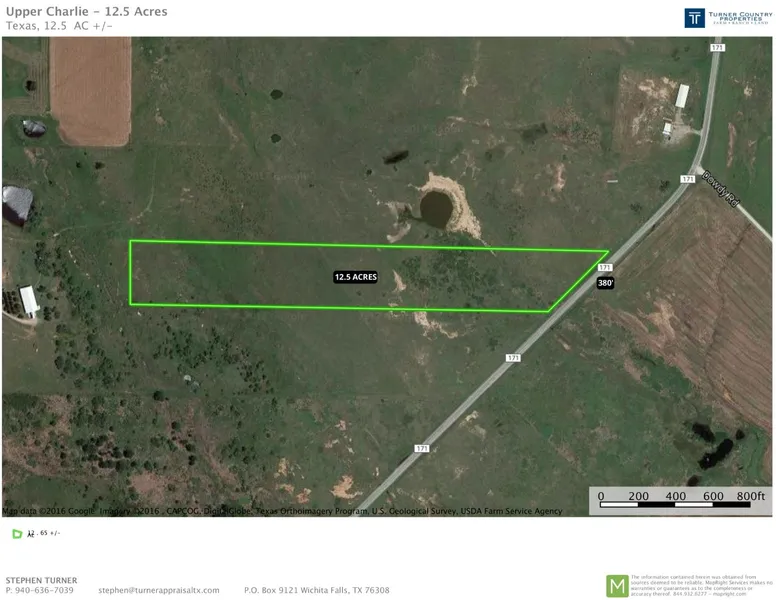The height and width of the screenshot is (600, 776).
Task: Click the 380' frontage measurement label
Action: click(605, 283)
